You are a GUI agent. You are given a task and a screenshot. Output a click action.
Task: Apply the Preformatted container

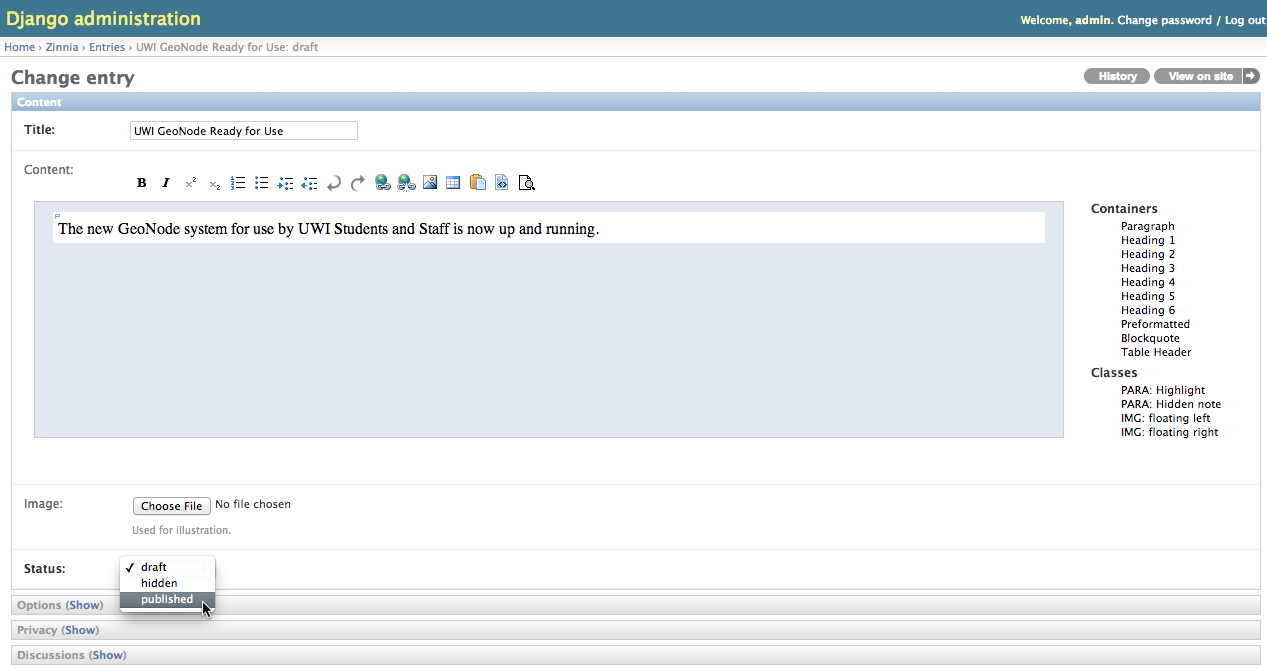click(x=1155, y=324)
